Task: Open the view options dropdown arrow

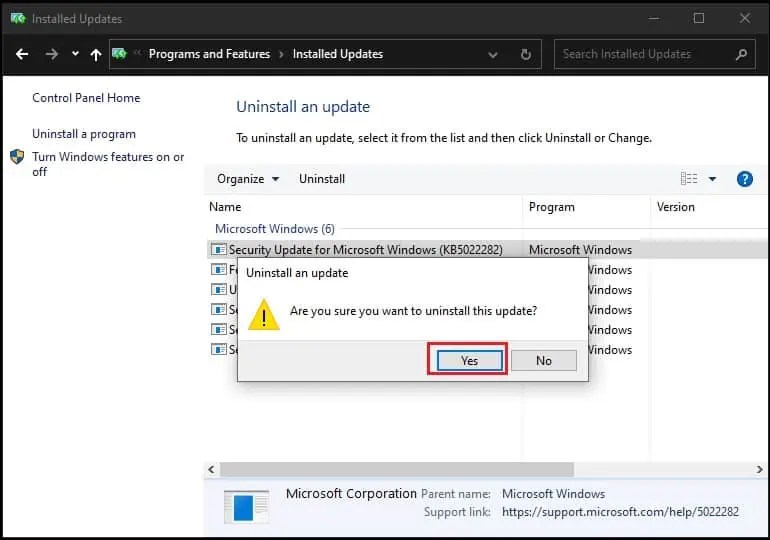Action: click(x=713, y=179)
